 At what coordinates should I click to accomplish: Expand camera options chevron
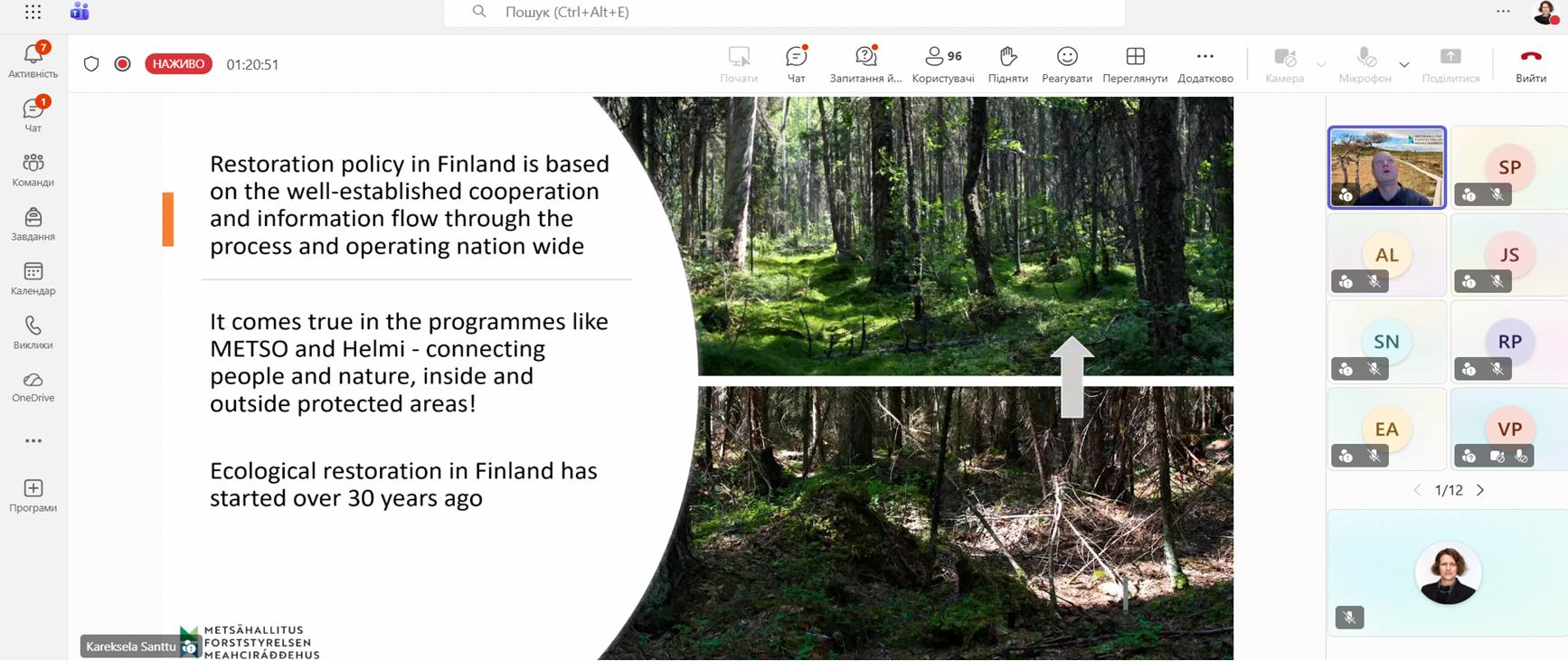[1321, 64]
